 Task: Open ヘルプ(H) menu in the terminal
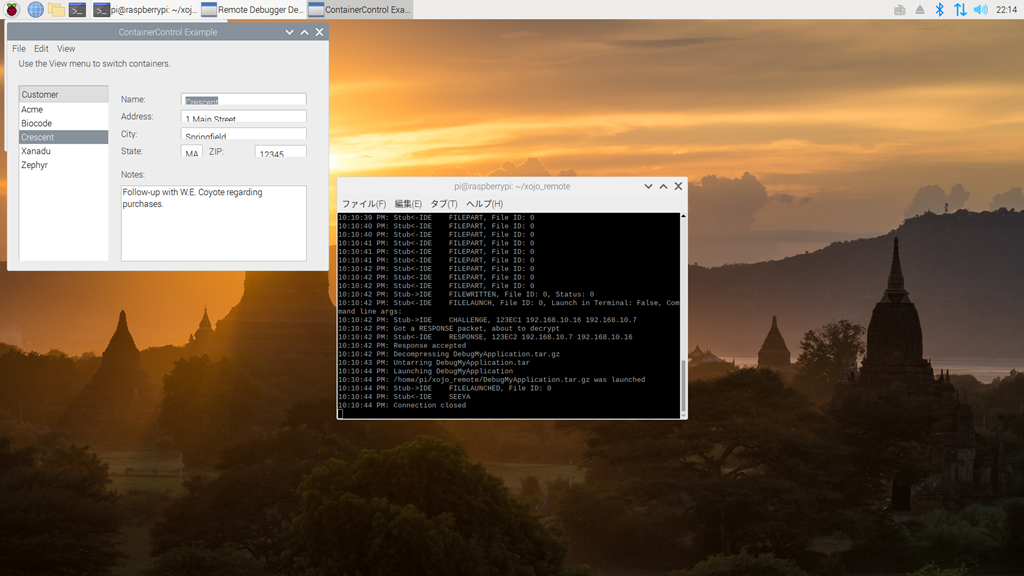click(484, 204)
